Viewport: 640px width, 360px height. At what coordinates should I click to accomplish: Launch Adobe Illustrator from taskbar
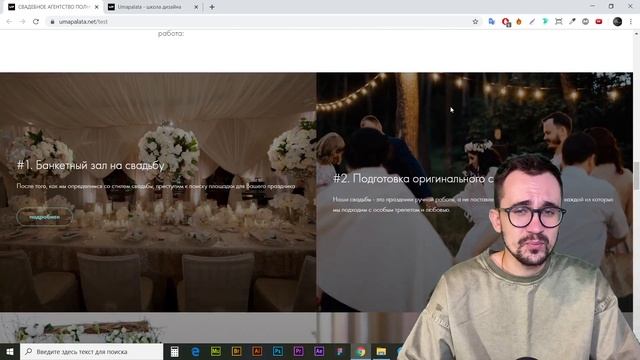pos(257,351)
